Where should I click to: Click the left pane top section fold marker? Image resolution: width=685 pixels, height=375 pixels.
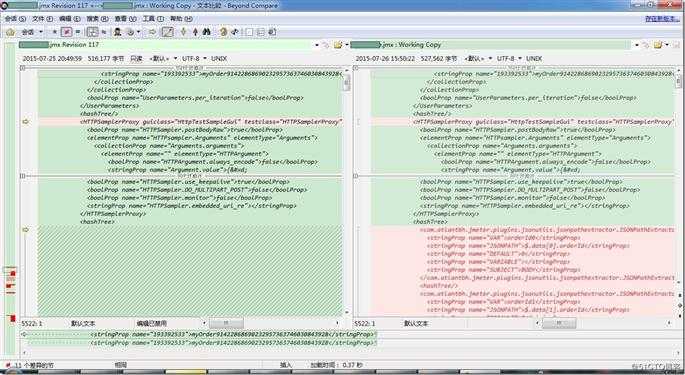pyautogui.click(x=23, y=68)
